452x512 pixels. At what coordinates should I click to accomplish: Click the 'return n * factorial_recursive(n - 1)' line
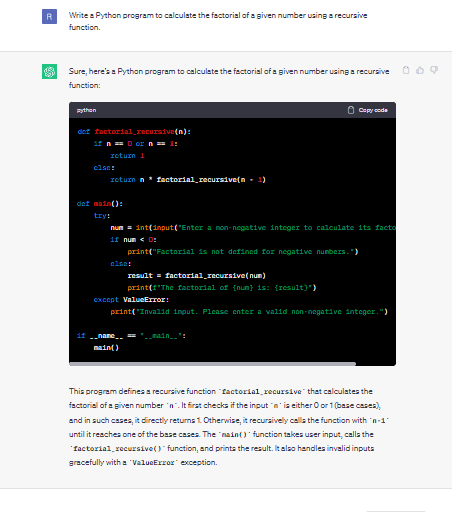click(x=188, y=180)
